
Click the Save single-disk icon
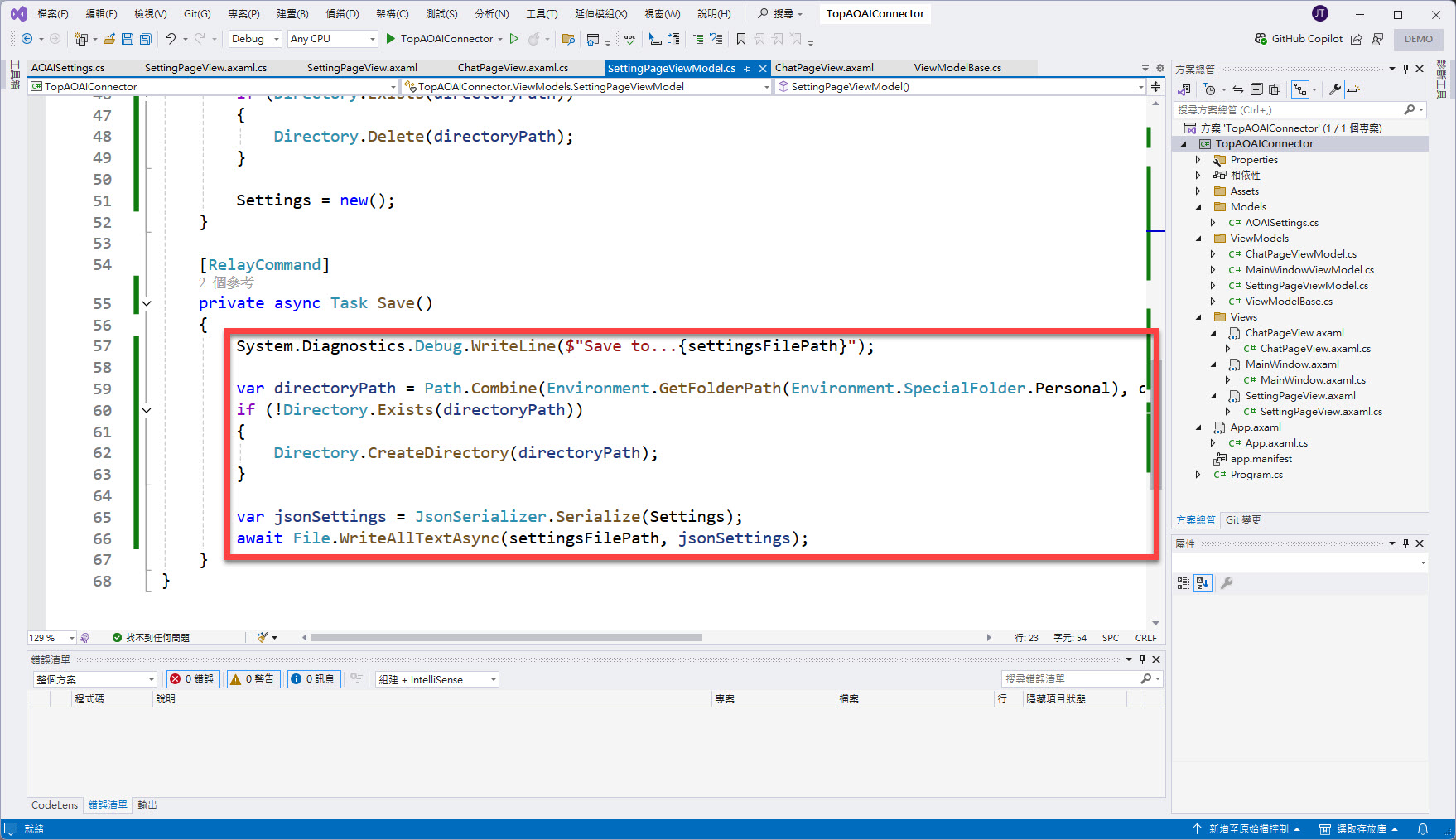128,39
